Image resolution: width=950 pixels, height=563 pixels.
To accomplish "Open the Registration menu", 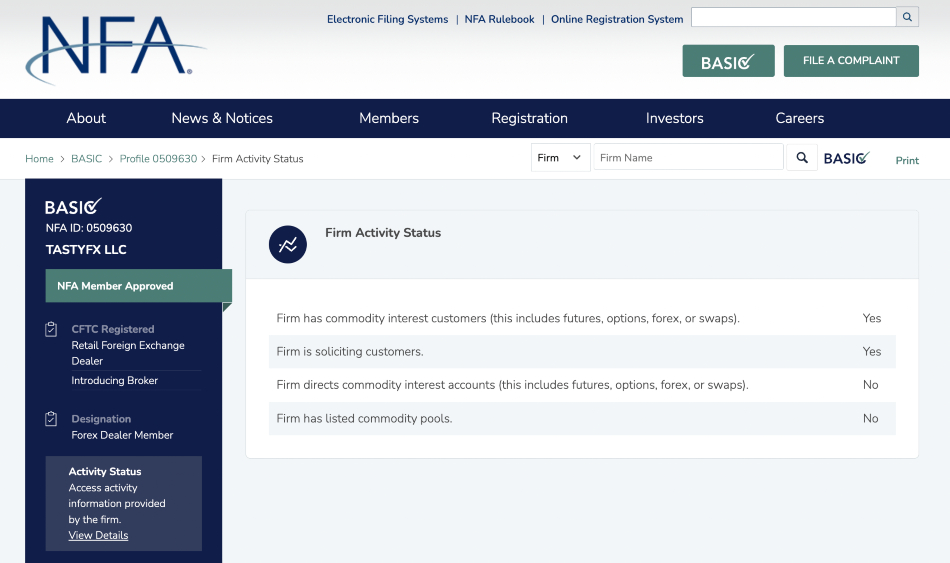I will click(x=530, y=118).
